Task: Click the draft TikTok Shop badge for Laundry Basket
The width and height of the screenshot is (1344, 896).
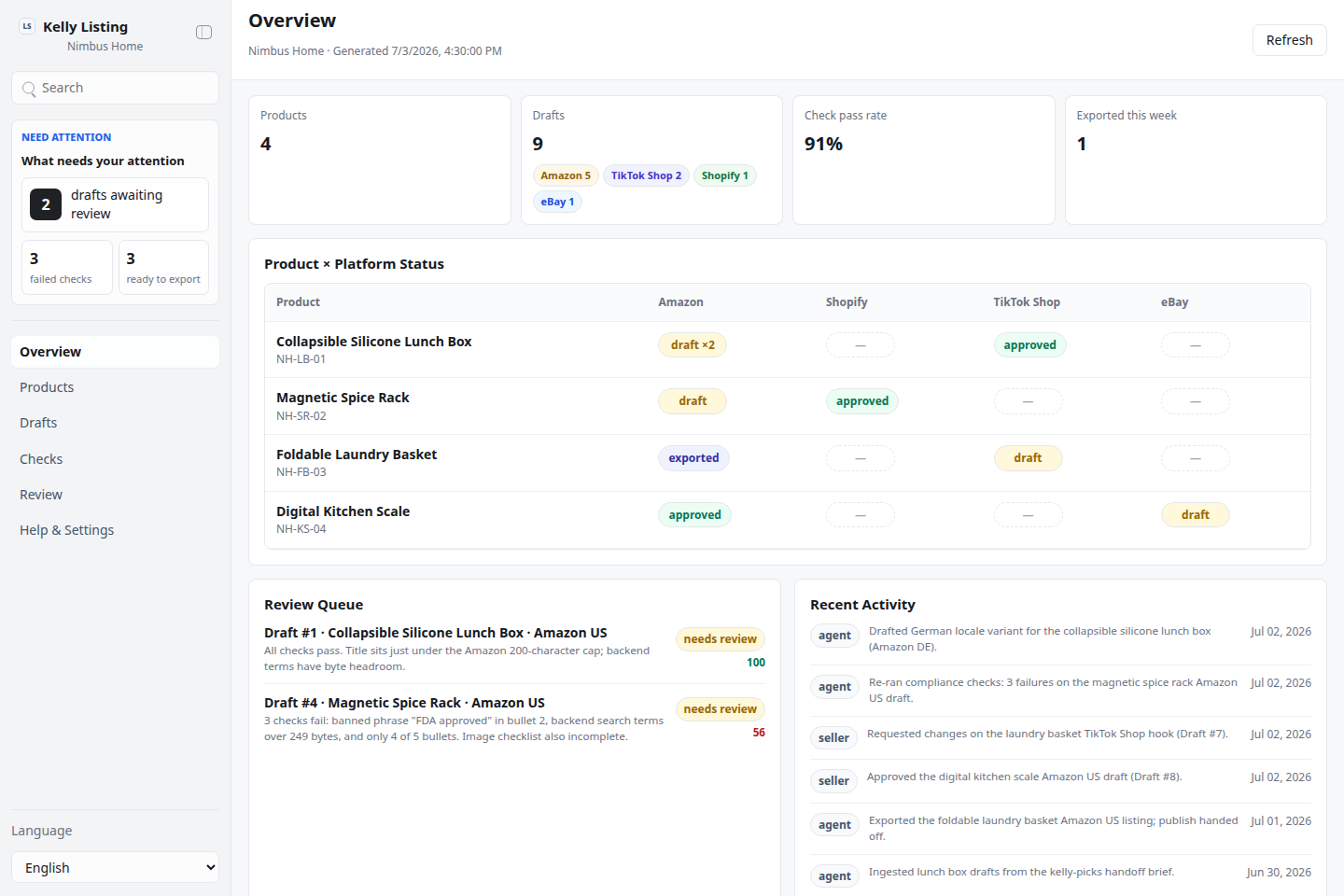Action: [1028, 458]
